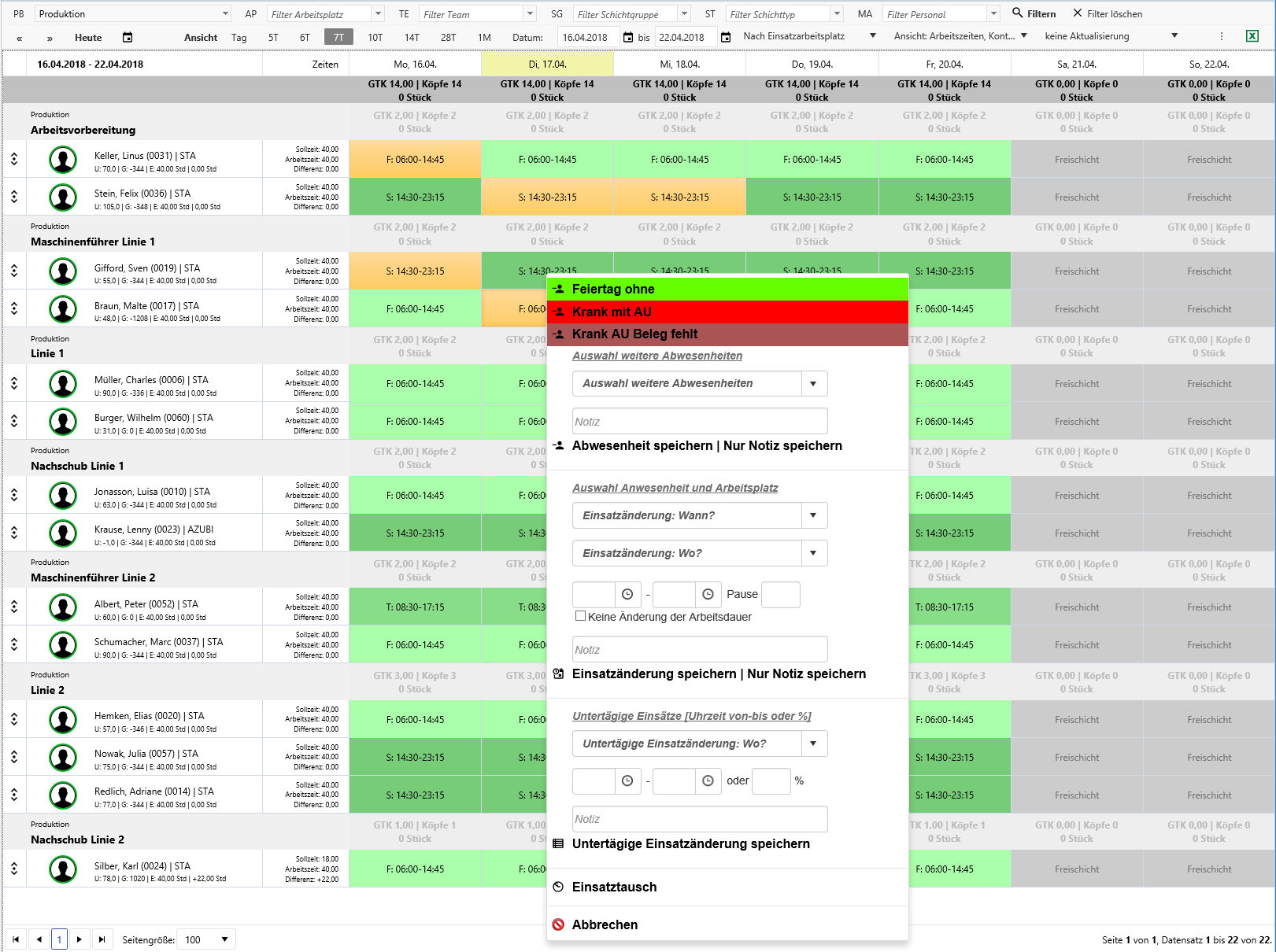Click Abwesenheit speichern | Nur Notiz speichern
Image resolution: width=1276 pixels, height=952 pixels.
707,445
